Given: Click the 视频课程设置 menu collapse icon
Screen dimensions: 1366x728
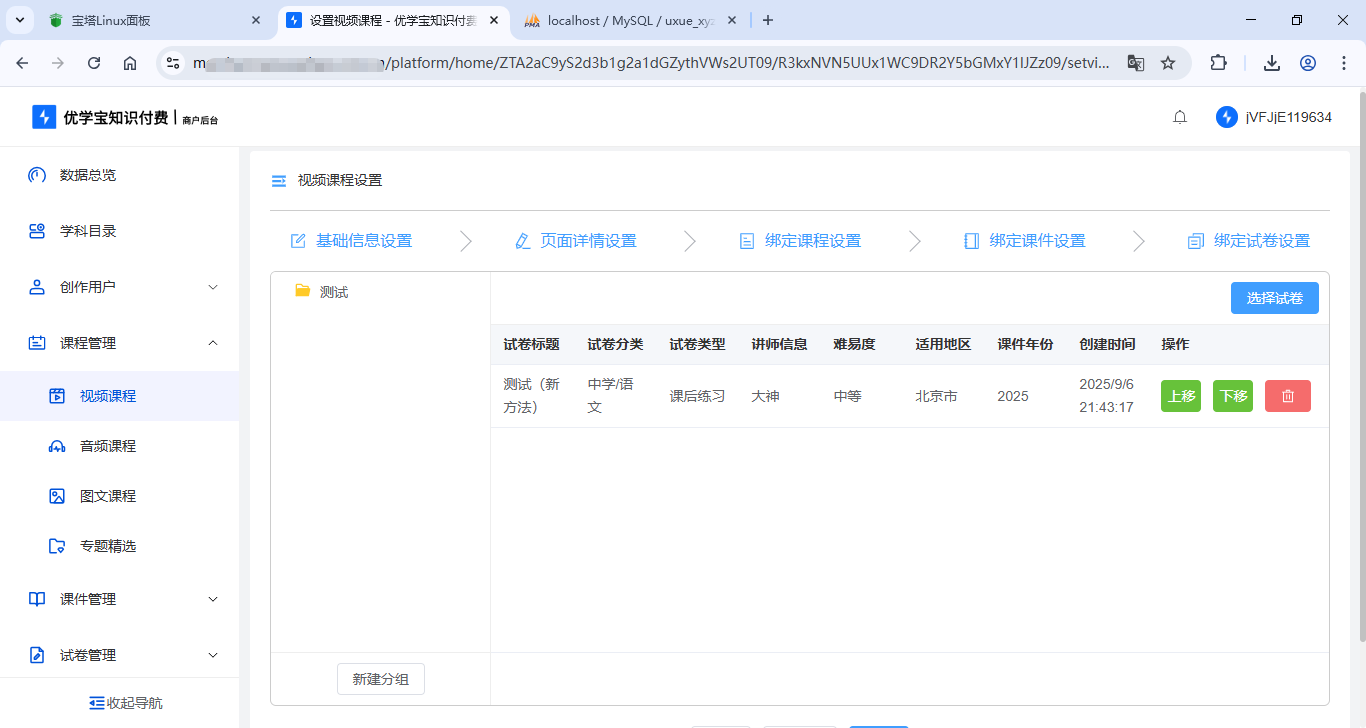Looking at the screenshot, I should pos(279,181).
